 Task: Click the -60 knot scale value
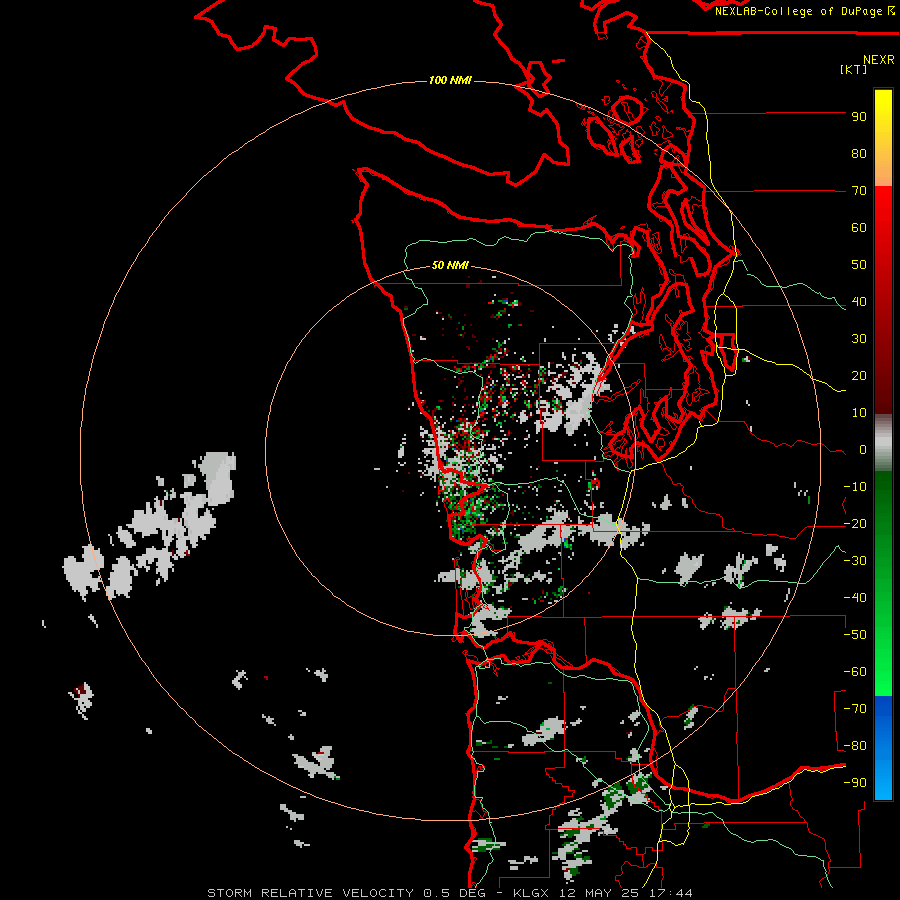pyautogui.click(x=855, y=672)
